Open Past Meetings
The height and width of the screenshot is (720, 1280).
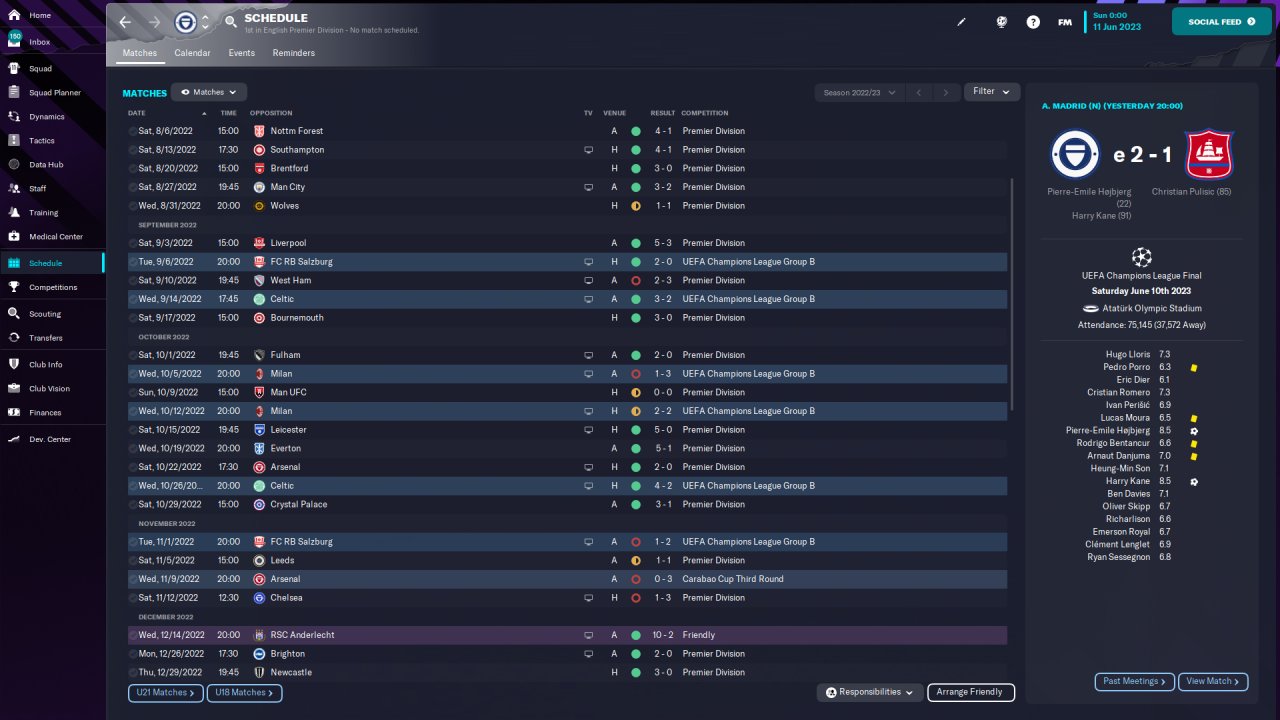click(1134, 681)
